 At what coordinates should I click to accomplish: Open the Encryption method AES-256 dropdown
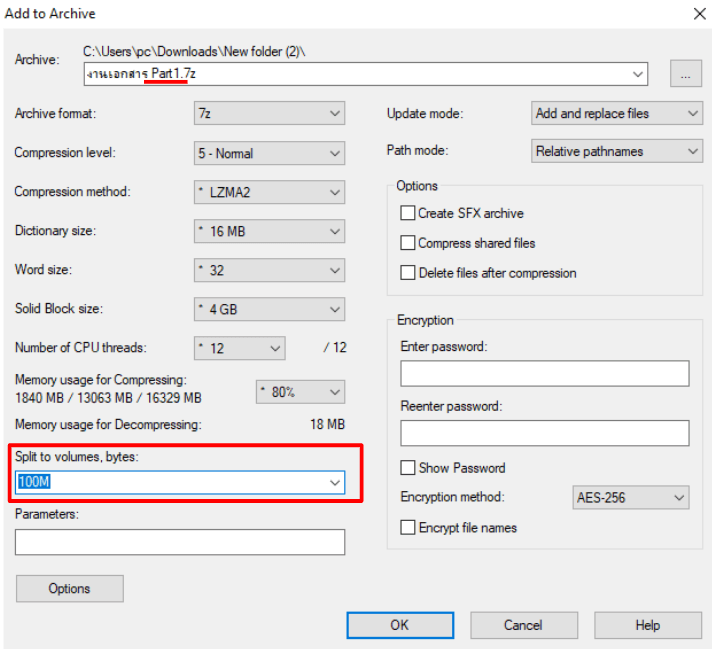pyautogui.click(x=631, y=498)
